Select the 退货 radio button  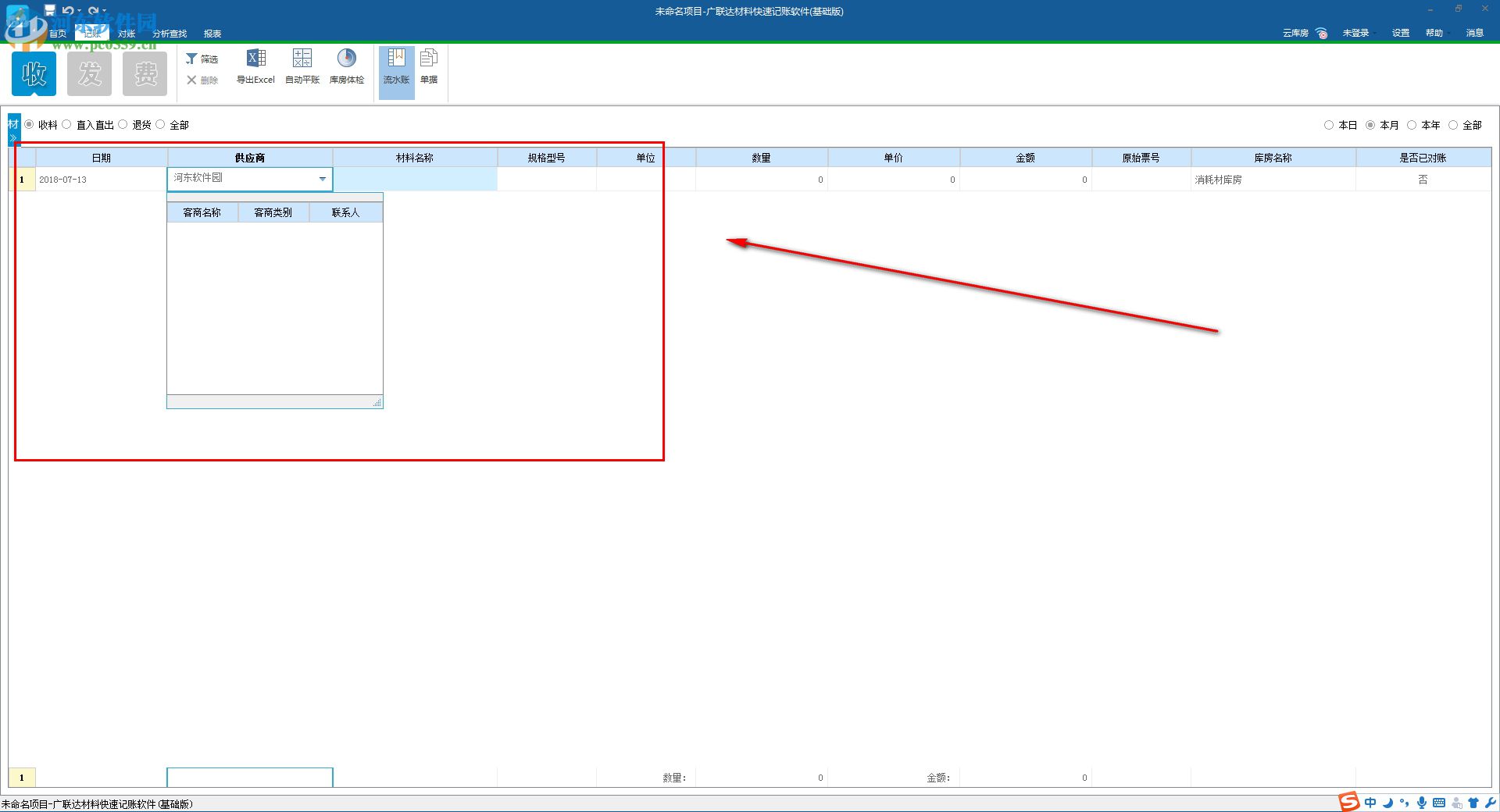pos(123,124)
